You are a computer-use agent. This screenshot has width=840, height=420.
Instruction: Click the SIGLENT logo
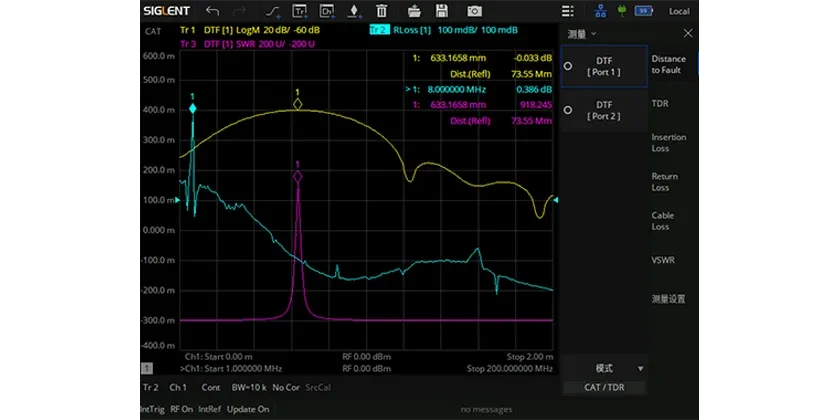click(x=167, y=11)
